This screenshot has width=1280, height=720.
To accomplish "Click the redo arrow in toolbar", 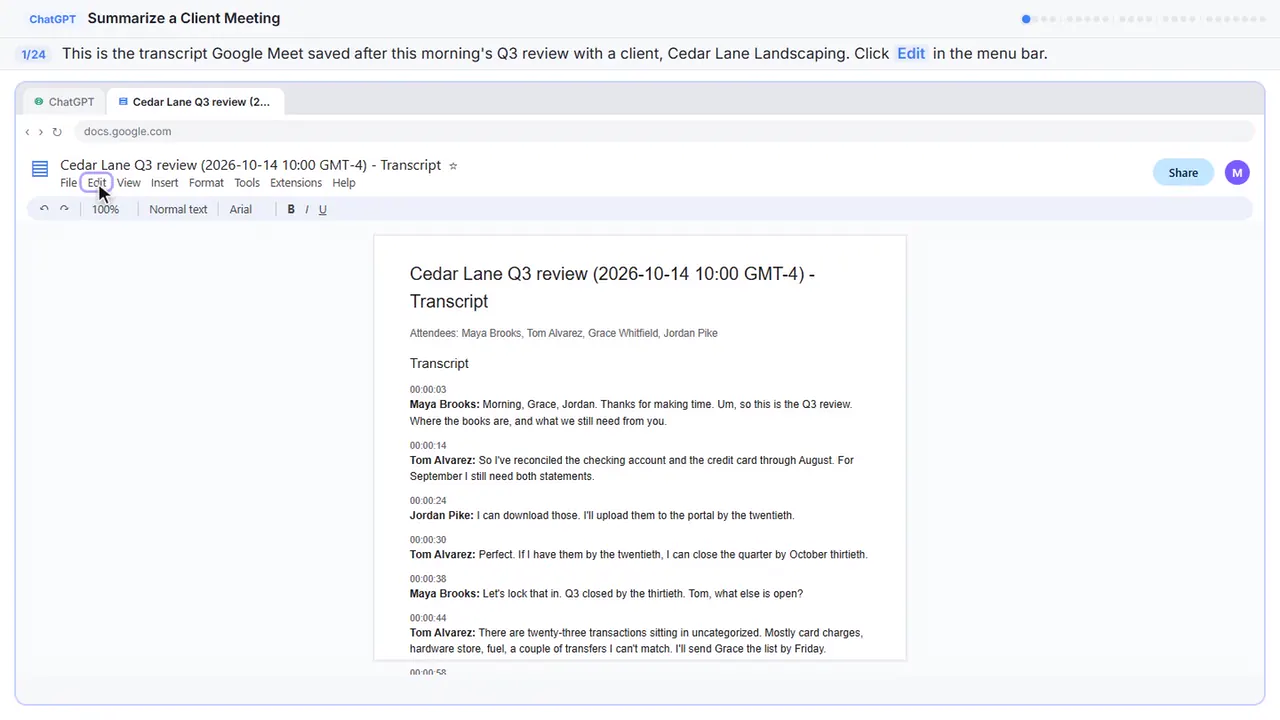I will [x=64, y=209].
